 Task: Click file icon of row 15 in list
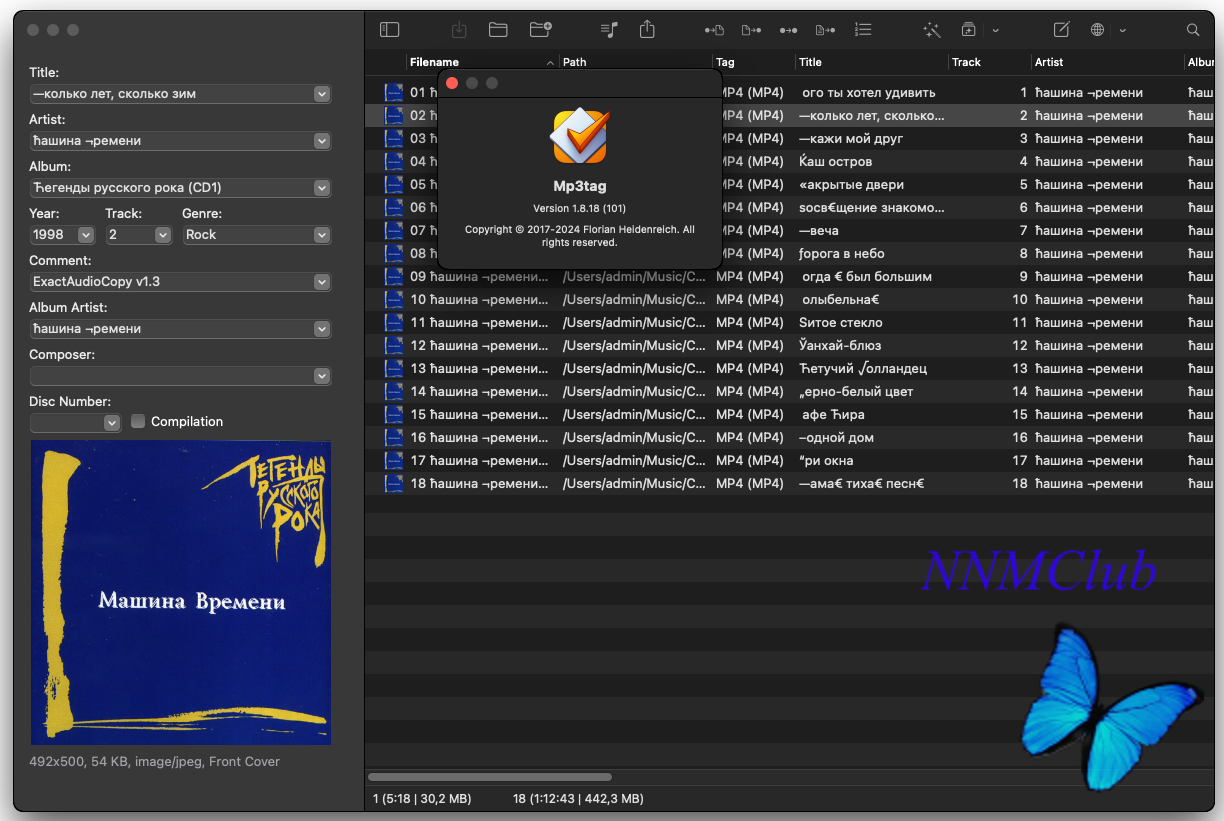tap(394, 414)
